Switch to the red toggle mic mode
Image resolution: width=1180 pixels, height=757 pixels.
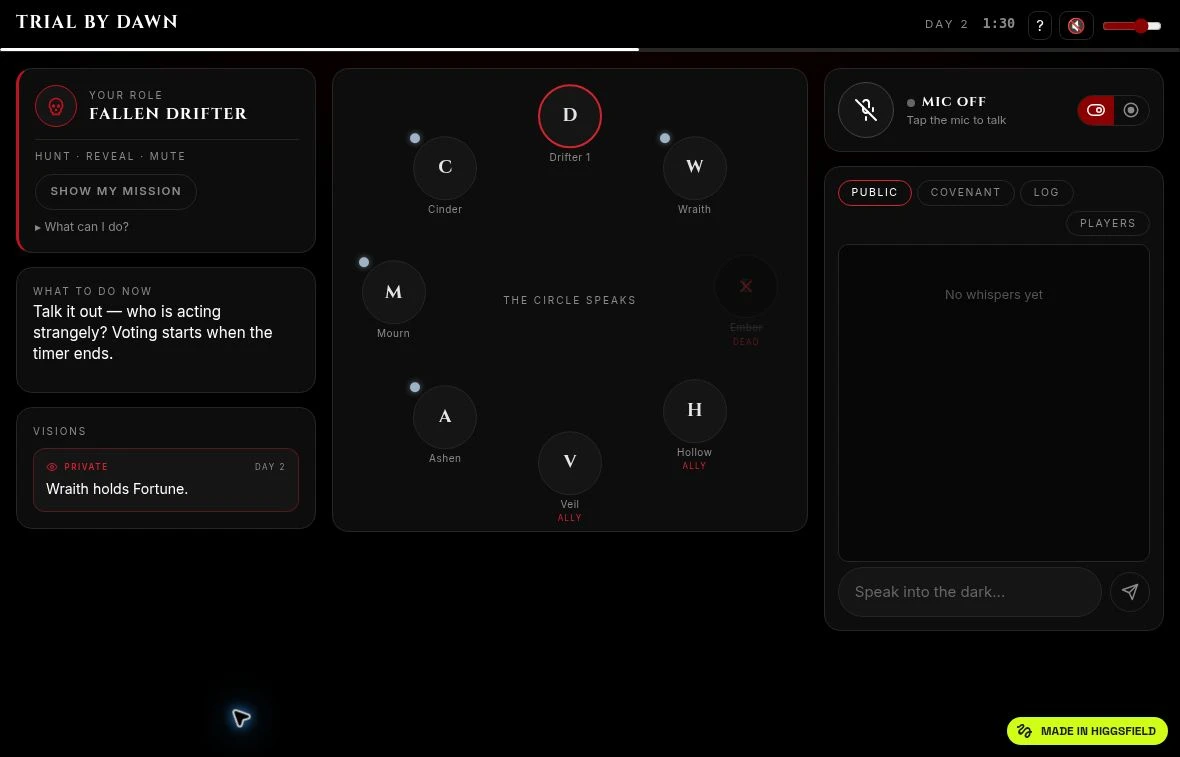click(1096, 110)
